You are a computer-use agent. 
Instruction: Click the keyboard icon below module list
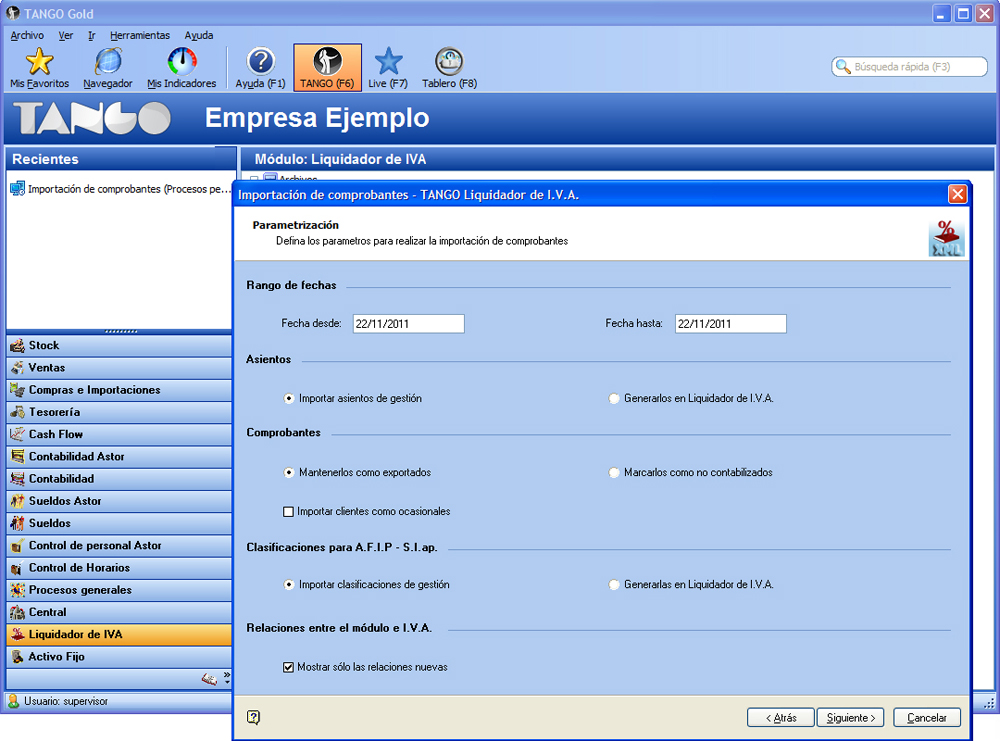[209, 679]
